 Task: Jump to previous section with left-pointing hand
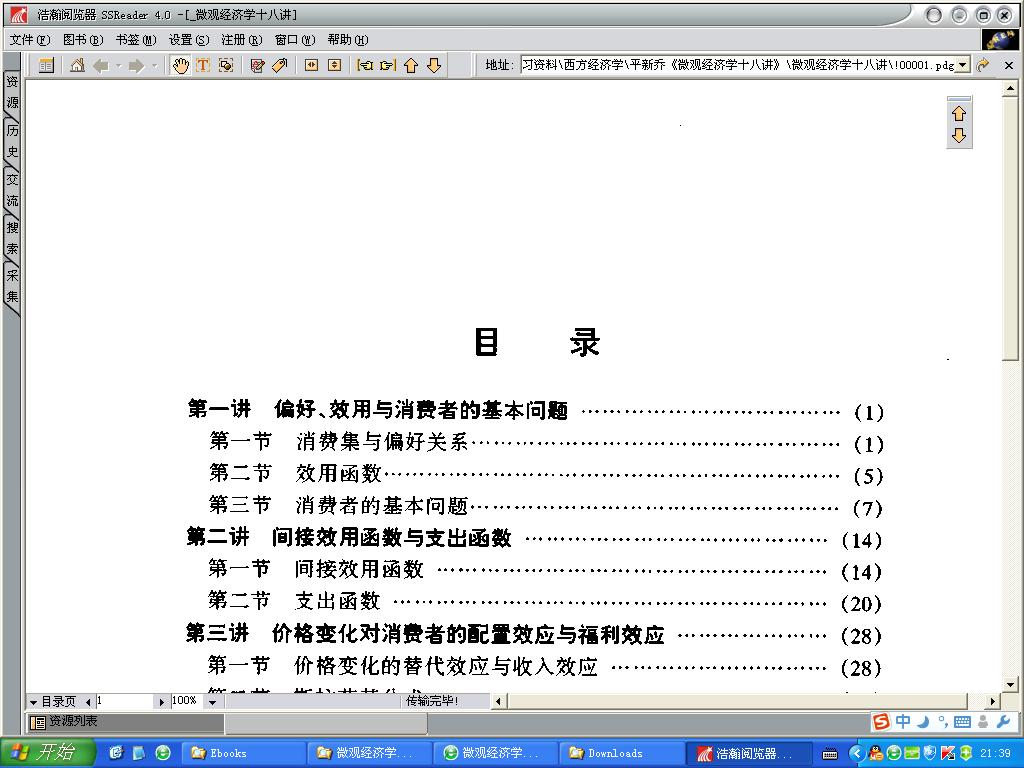(x=365, y=65)
